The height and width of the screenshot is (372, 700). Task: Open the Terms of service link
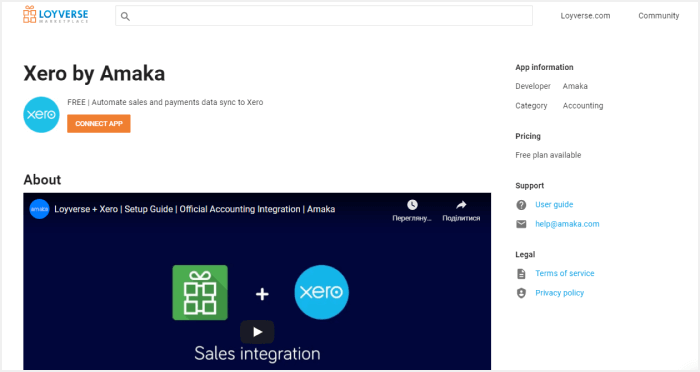pyautogui.click(x=565, y=273)
